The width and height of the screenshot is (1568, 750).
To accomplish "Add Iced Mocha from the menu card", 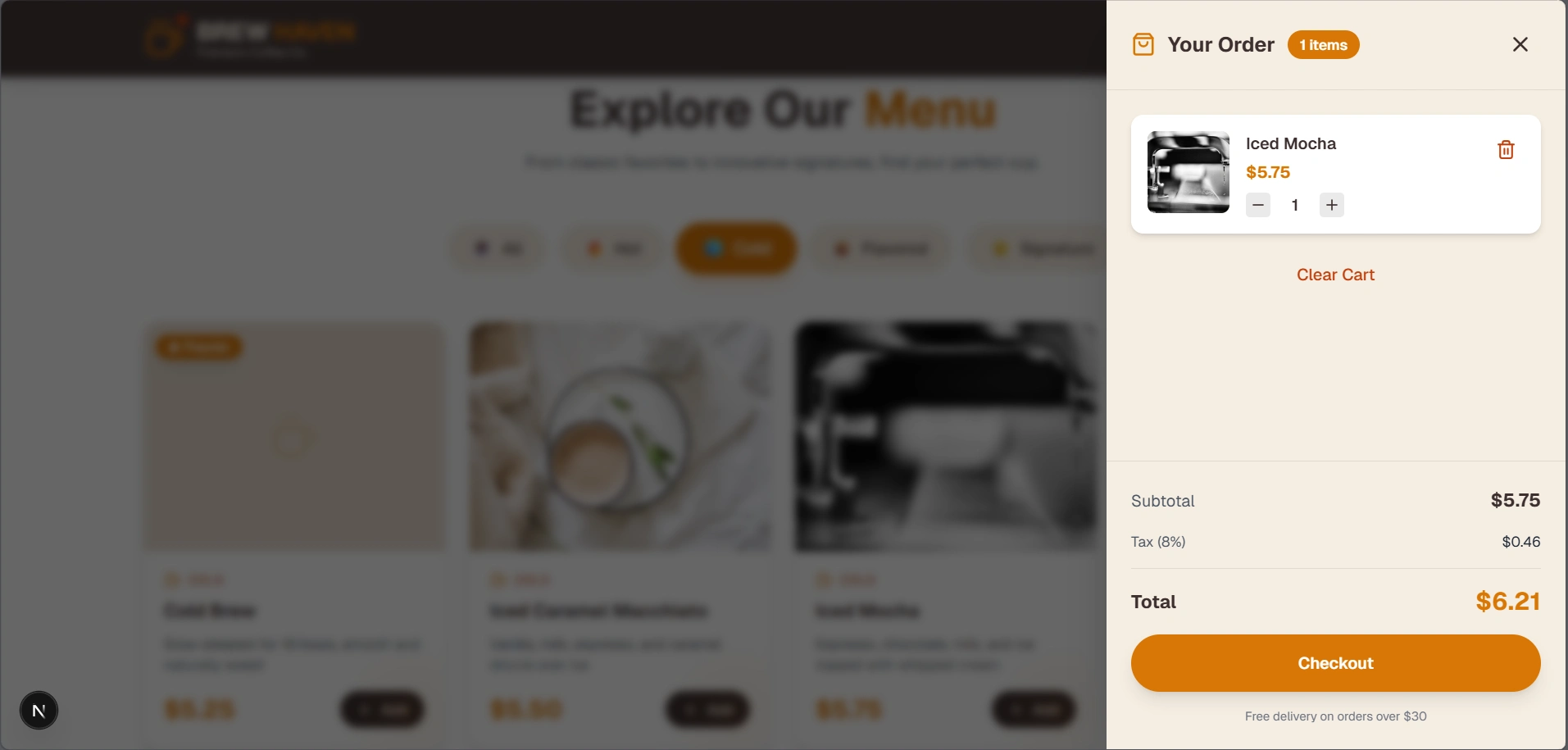I will tap(1034, 710).
